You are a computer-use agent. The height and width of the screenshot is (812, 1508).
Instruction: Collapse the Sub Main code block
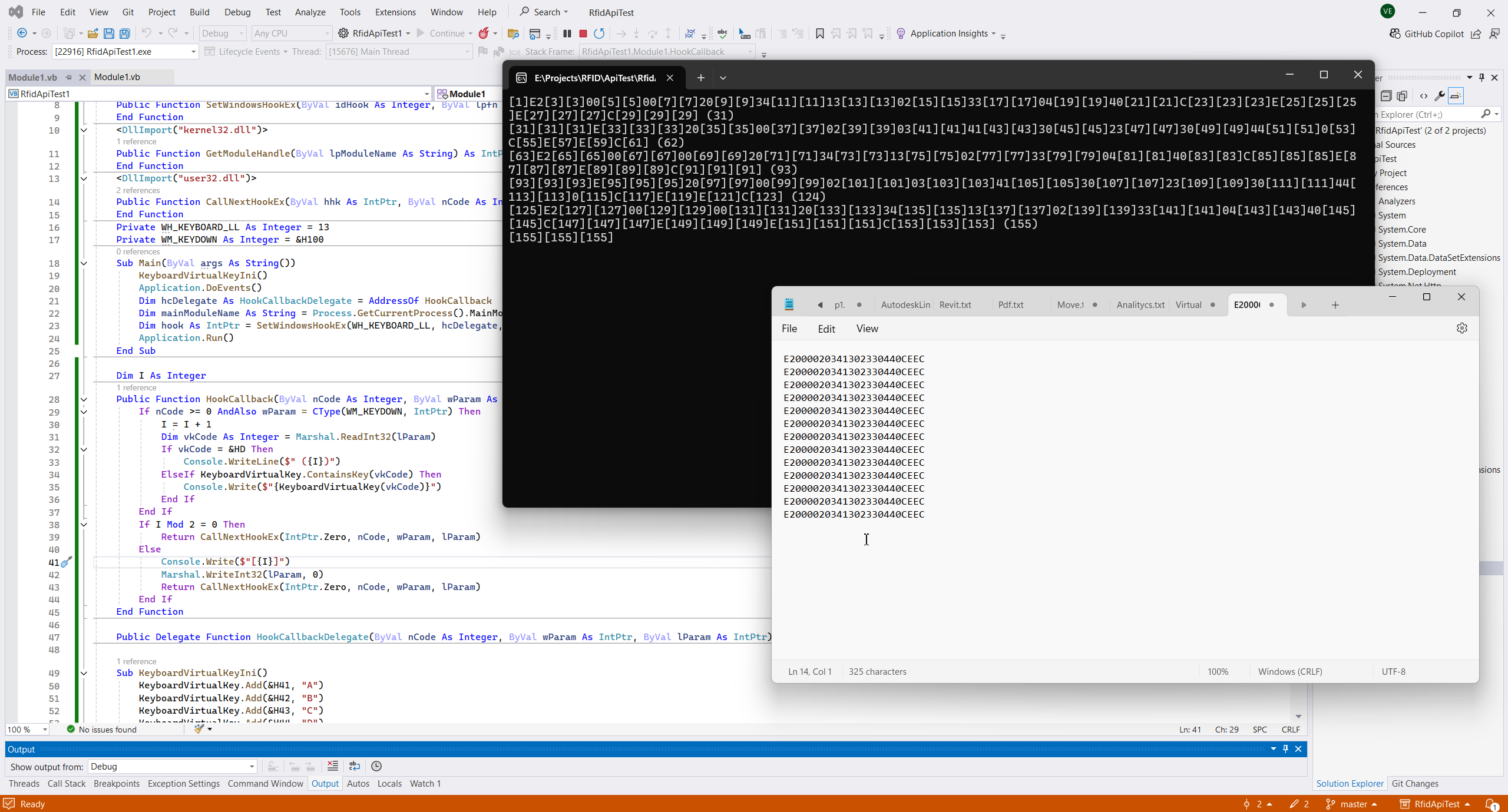[x=84, y=263]
